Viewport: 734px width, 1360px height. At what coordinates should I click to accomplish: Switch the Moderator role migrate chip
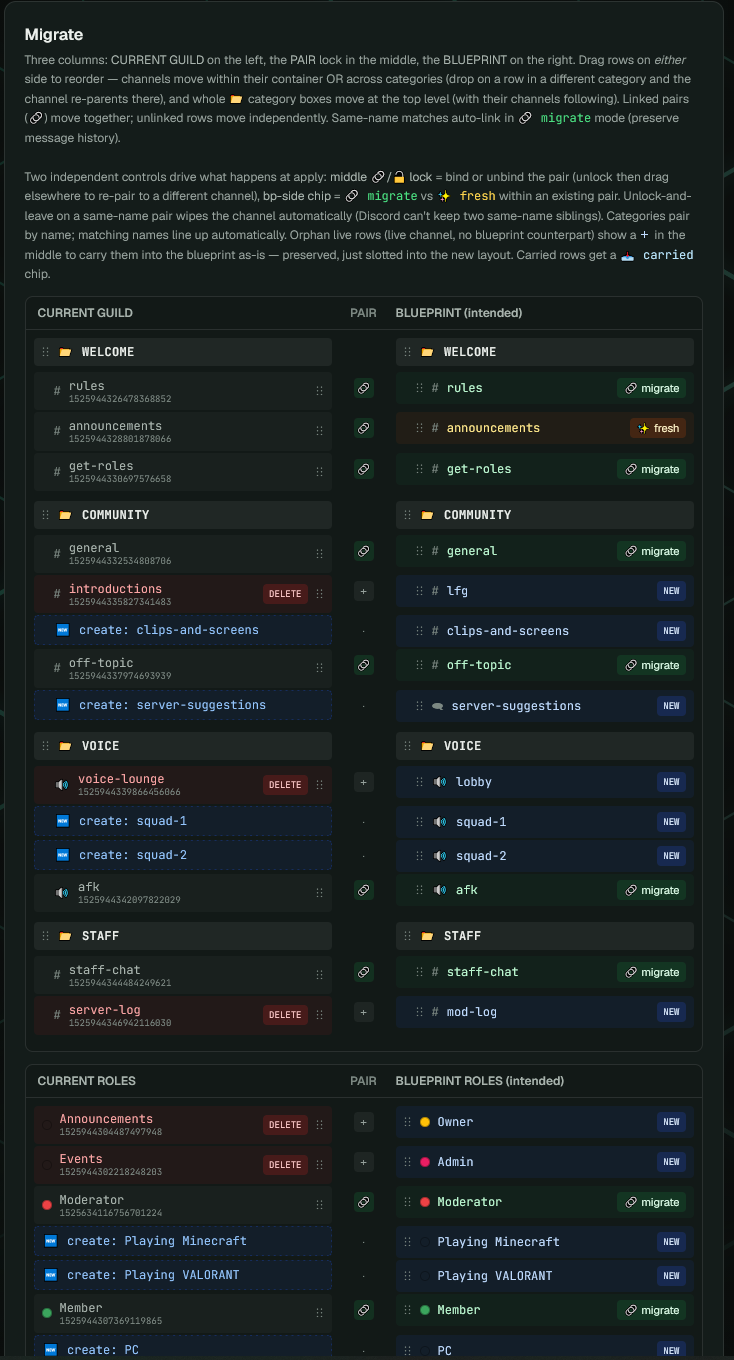pyautogui.click(x=651, y=1202)
